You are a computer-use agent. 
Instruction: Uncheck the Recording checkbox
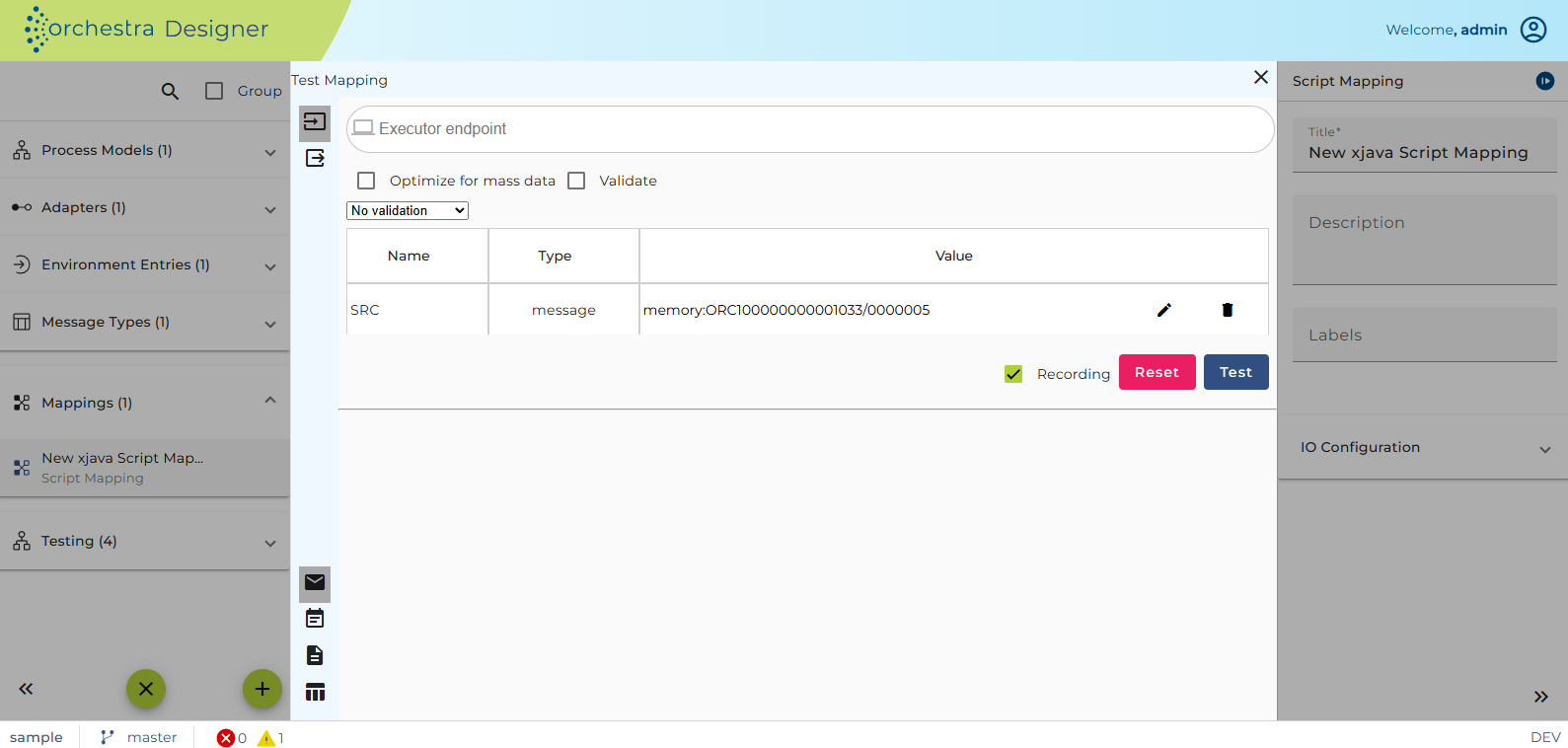click(x=1013, y=374)
